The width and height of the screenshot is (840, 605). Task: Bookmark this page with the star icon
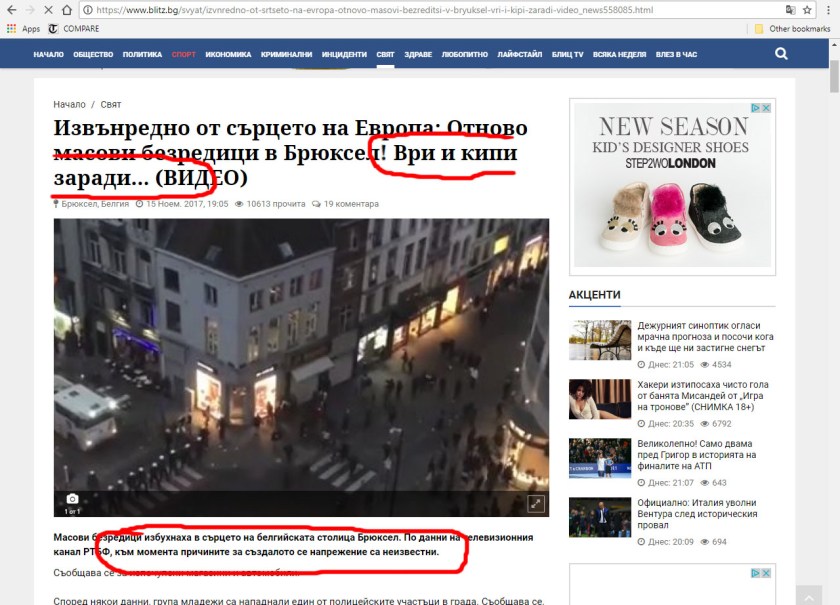(810, 10)
